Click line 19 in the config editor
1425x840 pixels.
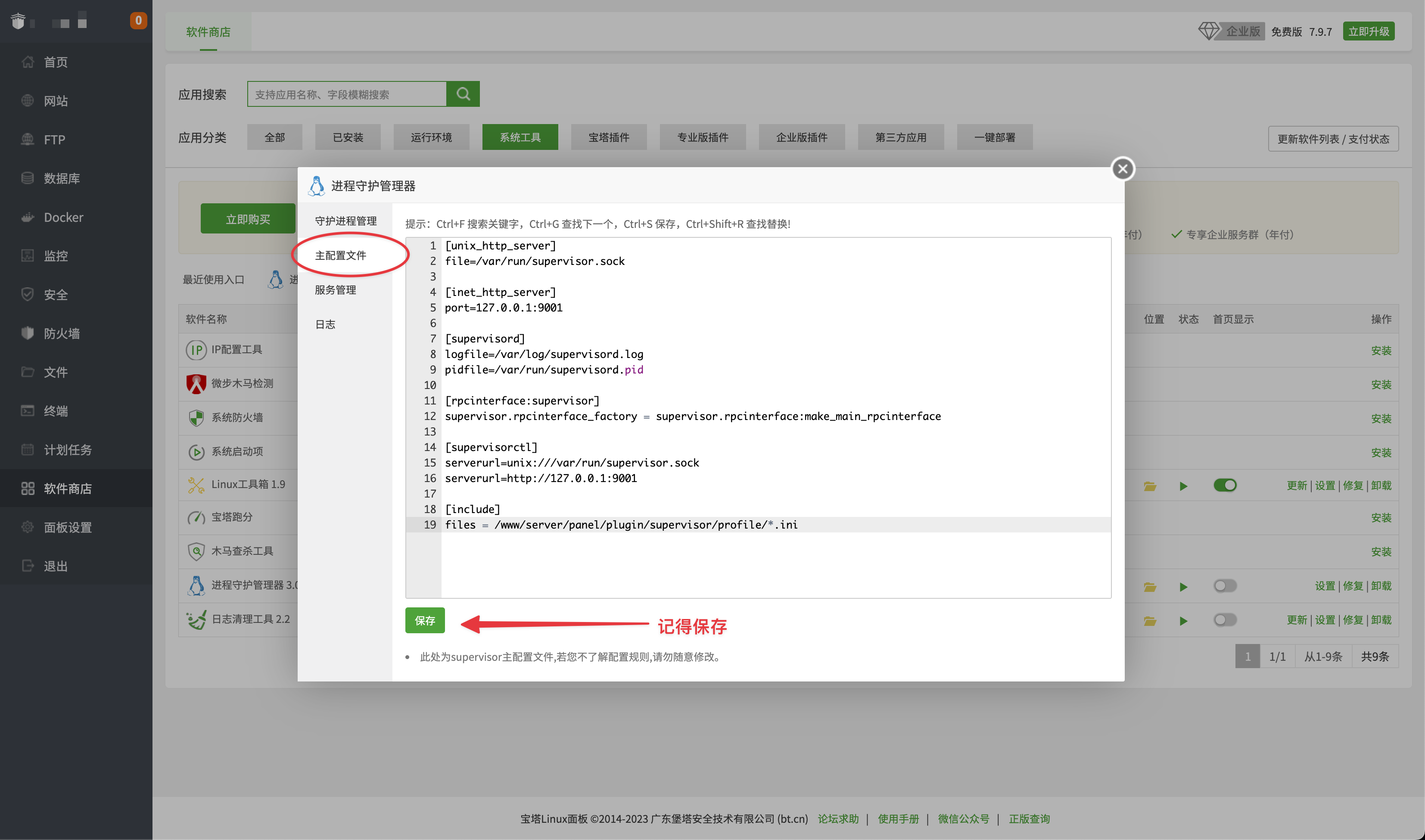tap(758, 525)
